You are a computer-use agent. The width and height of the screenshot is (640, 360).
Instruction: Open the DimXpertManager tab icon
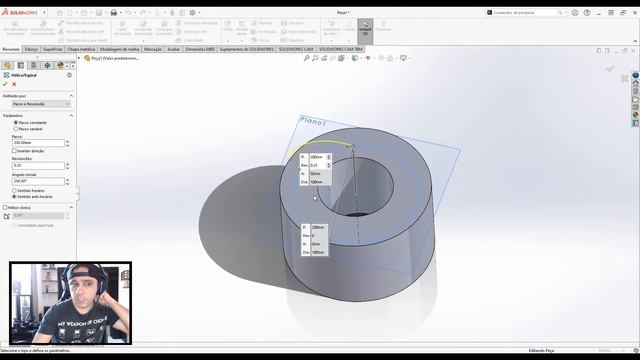47,65
